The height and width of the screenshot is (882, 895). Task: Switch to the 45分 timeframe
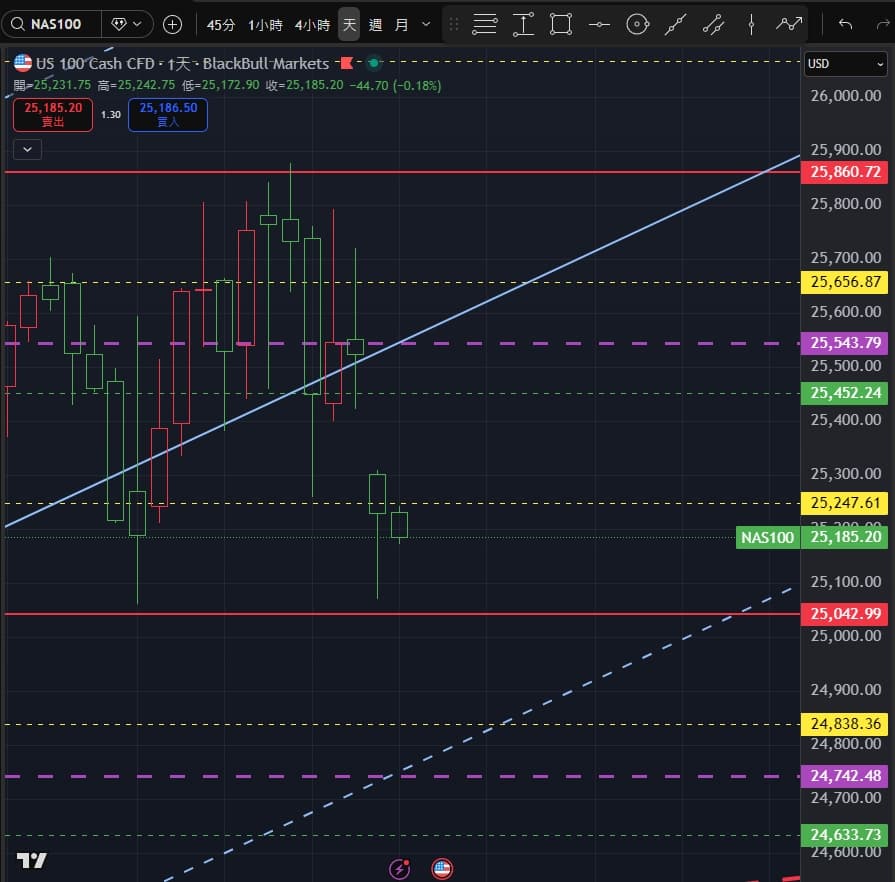click(221, 25)
